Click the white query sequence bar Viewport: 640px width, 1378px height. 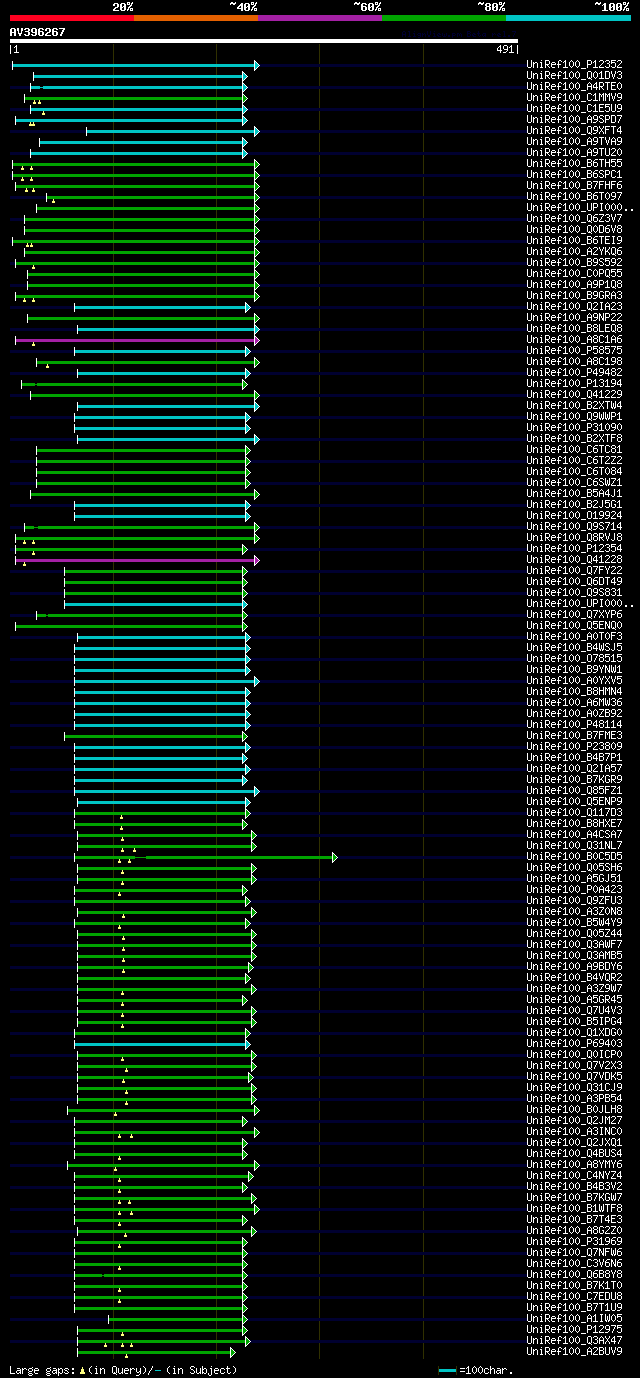pyautogui.click(x=264, y=41)
